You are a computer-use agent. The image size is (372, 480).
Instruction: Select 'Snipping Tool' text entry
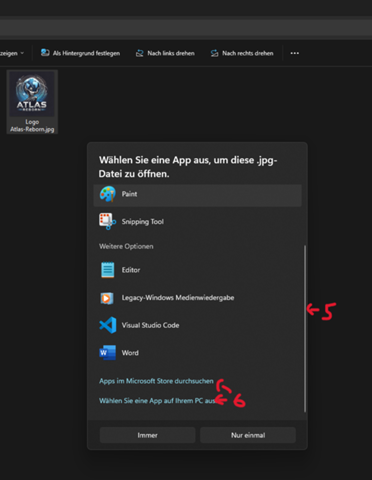point(143,222)
